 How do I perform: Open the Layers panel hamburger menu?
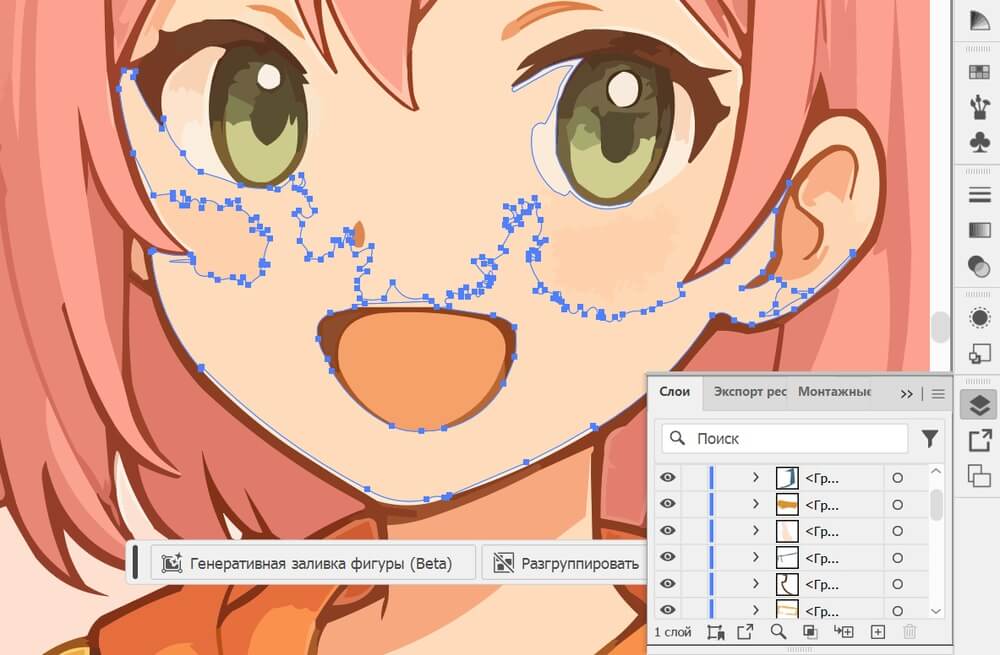pos(938,394)
